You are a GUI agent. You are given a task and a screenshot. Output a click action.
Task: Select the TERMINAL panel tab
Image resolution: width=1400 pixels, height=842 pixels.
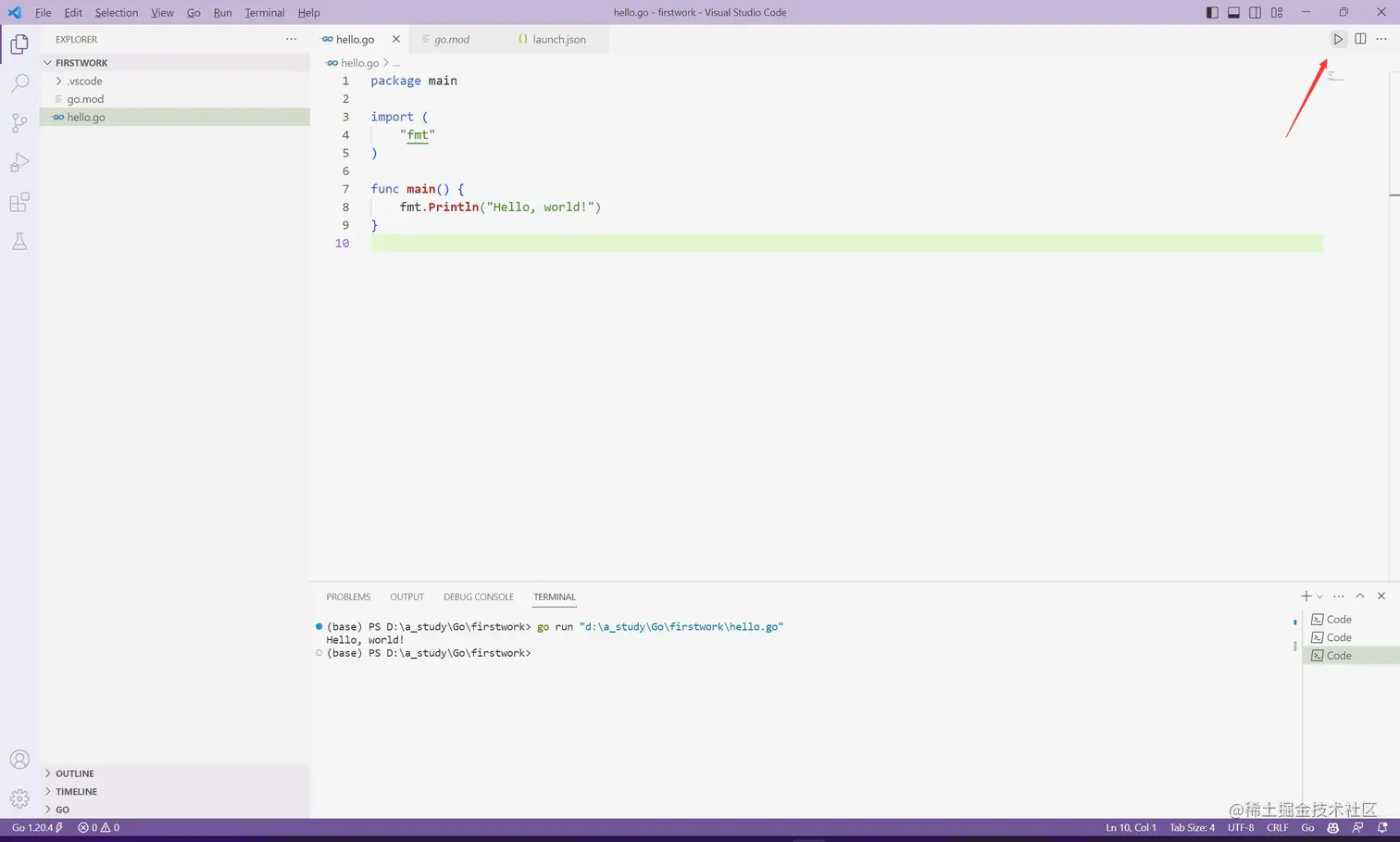point(555,597)
